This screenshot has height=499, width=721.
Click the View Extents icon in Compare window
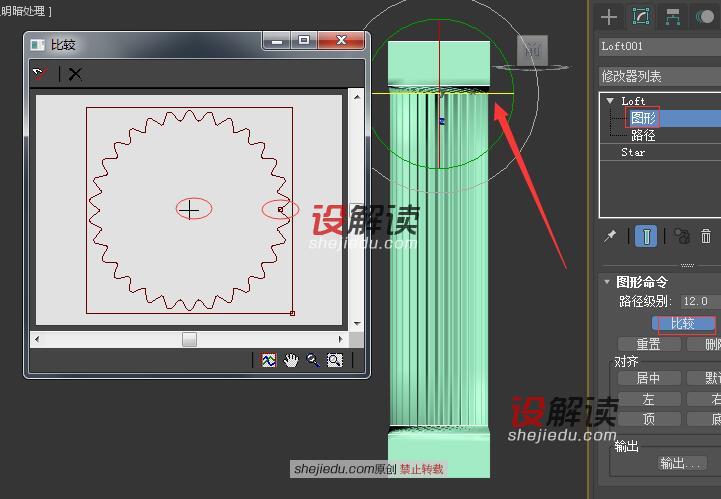pyautogui.click(x=268, y=361)
